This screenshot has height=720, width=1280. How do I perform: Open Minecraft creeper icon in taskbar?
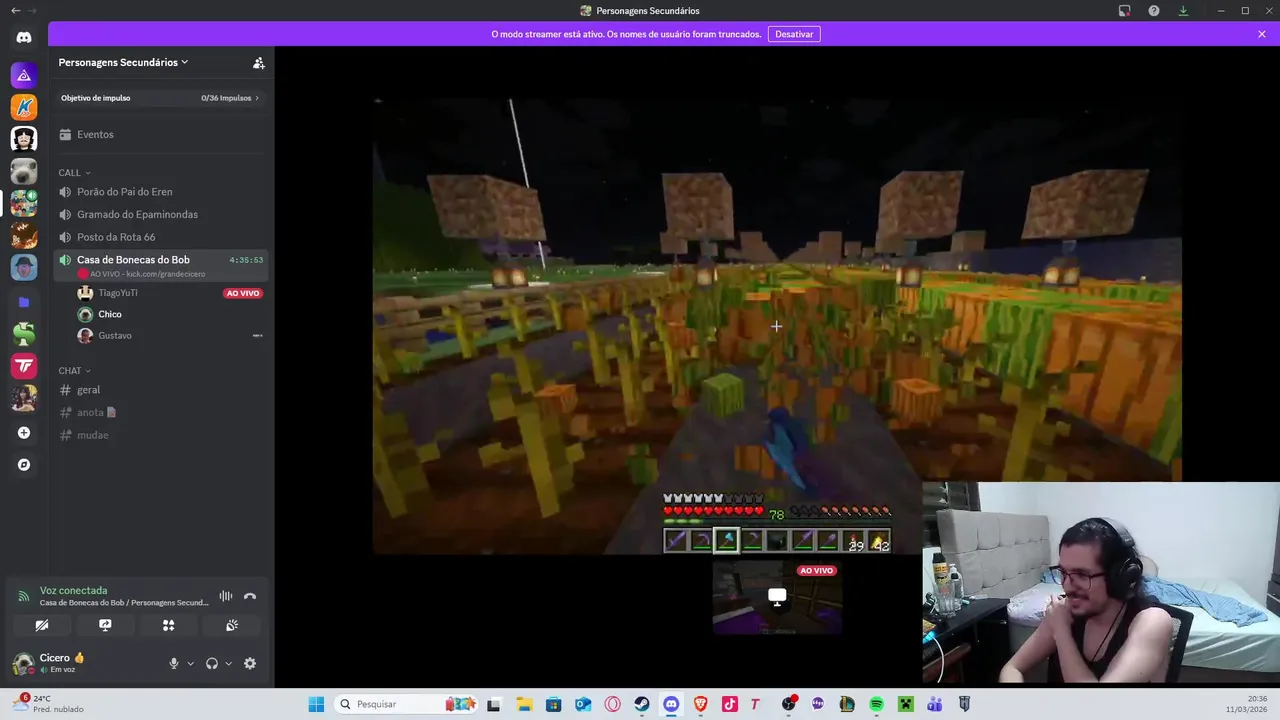(x=905, y=704)
